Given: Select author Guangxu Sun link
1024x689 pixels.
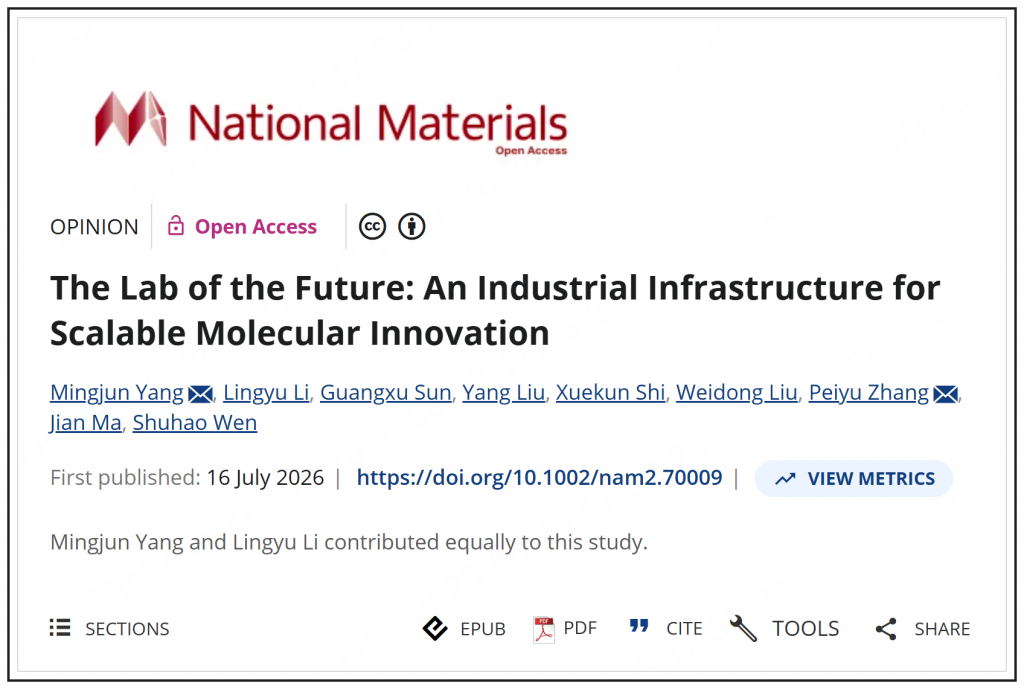Looking at the screenshot, I should [x=385, y=393].
